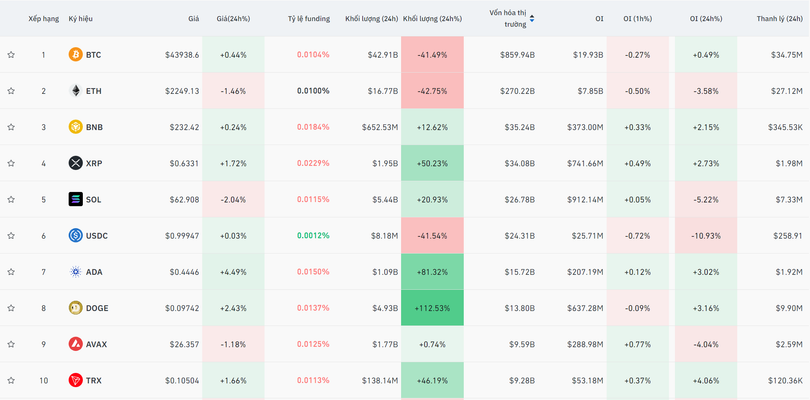Open the TRX symbol link
This screenshot has width=810, height=400.
tap(94, 380)
